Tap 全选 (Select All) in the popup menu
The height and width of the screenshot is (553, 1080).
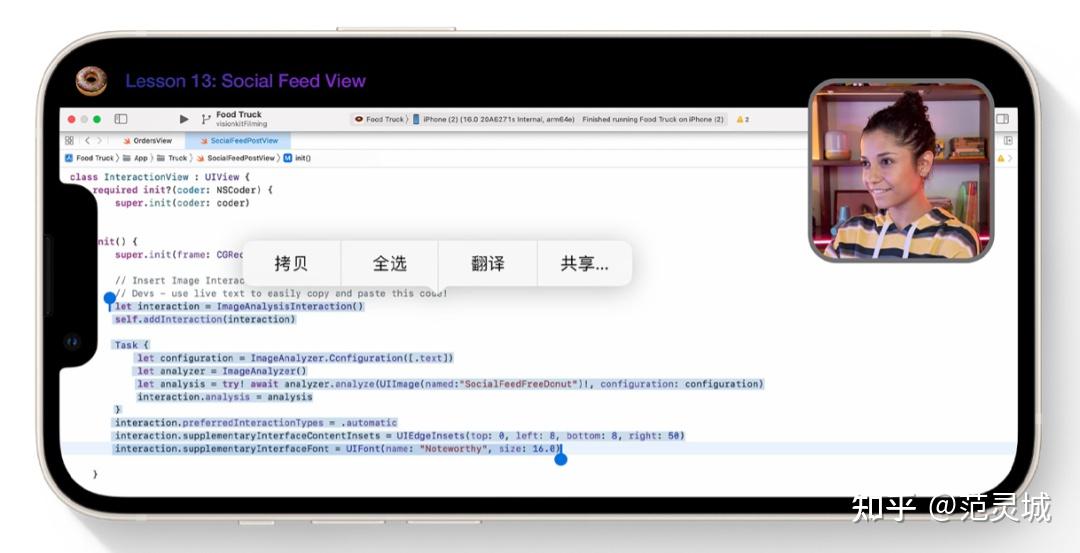pyautogui.click(x=390, y=264)
